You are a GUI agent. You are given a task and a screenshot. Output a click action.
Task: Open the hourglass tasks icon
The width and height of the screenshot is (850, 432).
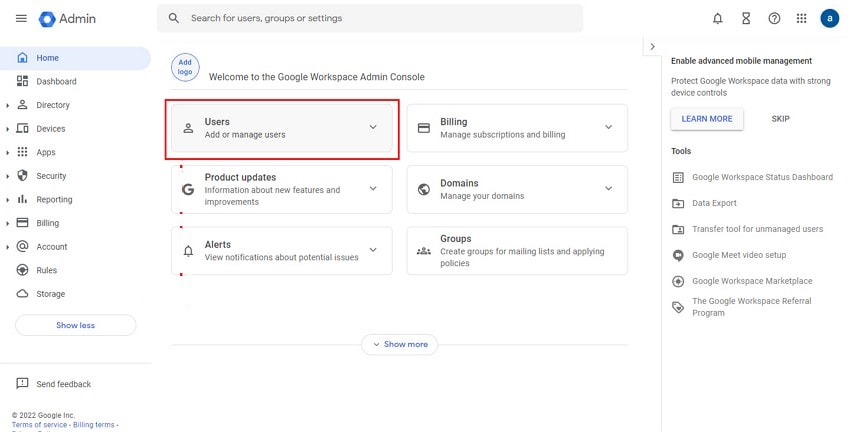(x=745, y=19)
